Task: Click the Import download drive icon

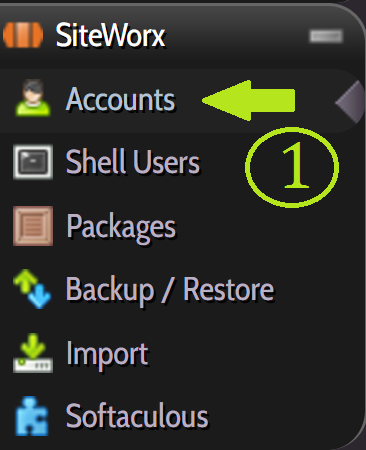Action: tap(33, 353)
